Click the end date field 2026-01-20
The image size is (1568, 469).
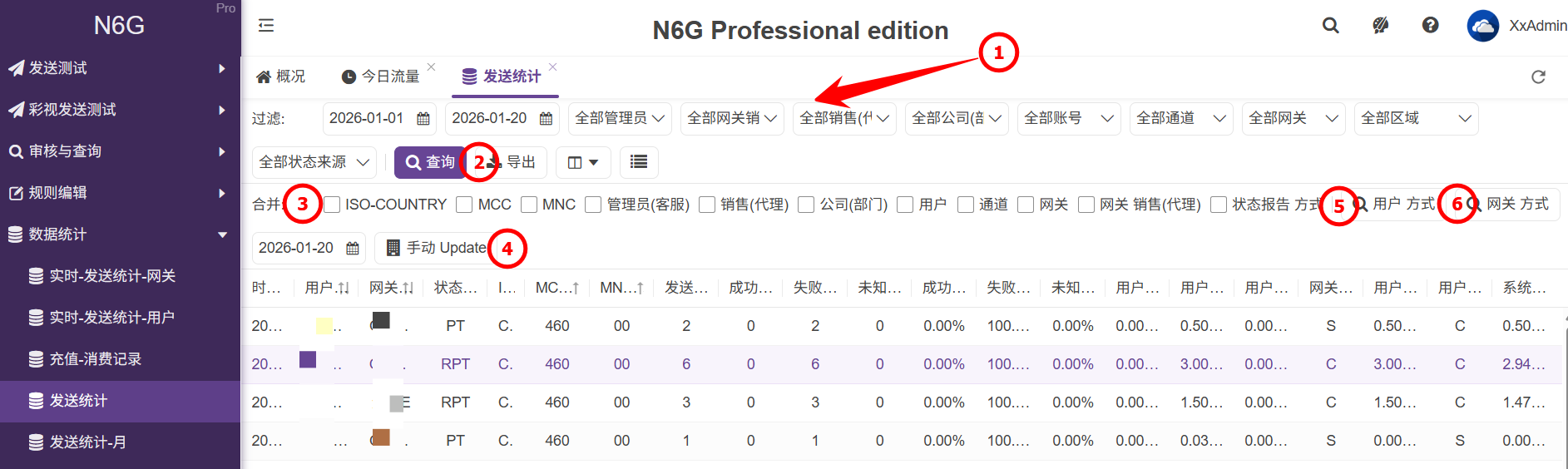(x=502, y=119)
